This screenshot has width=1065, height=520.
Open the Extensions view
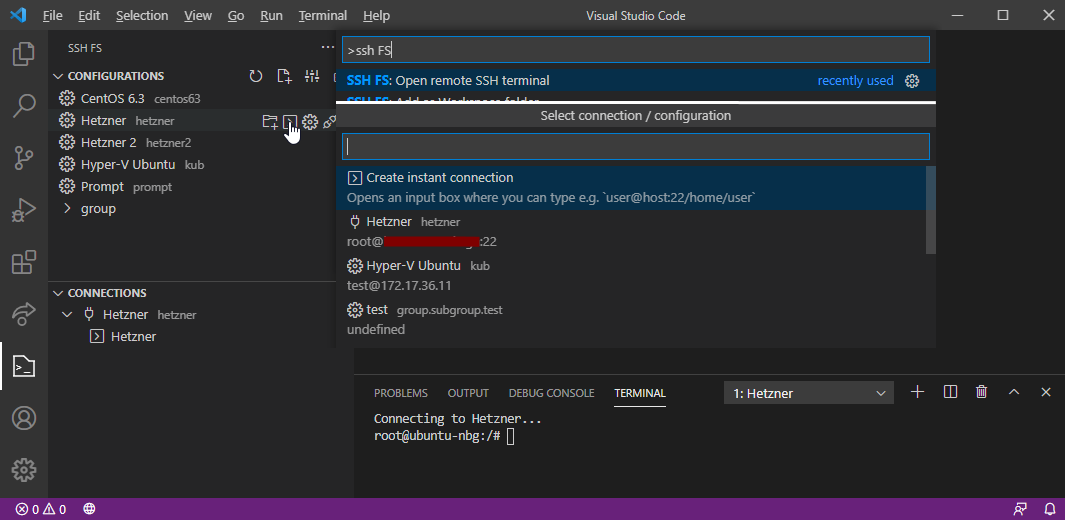pyautogui.click(x=24, y=262)
